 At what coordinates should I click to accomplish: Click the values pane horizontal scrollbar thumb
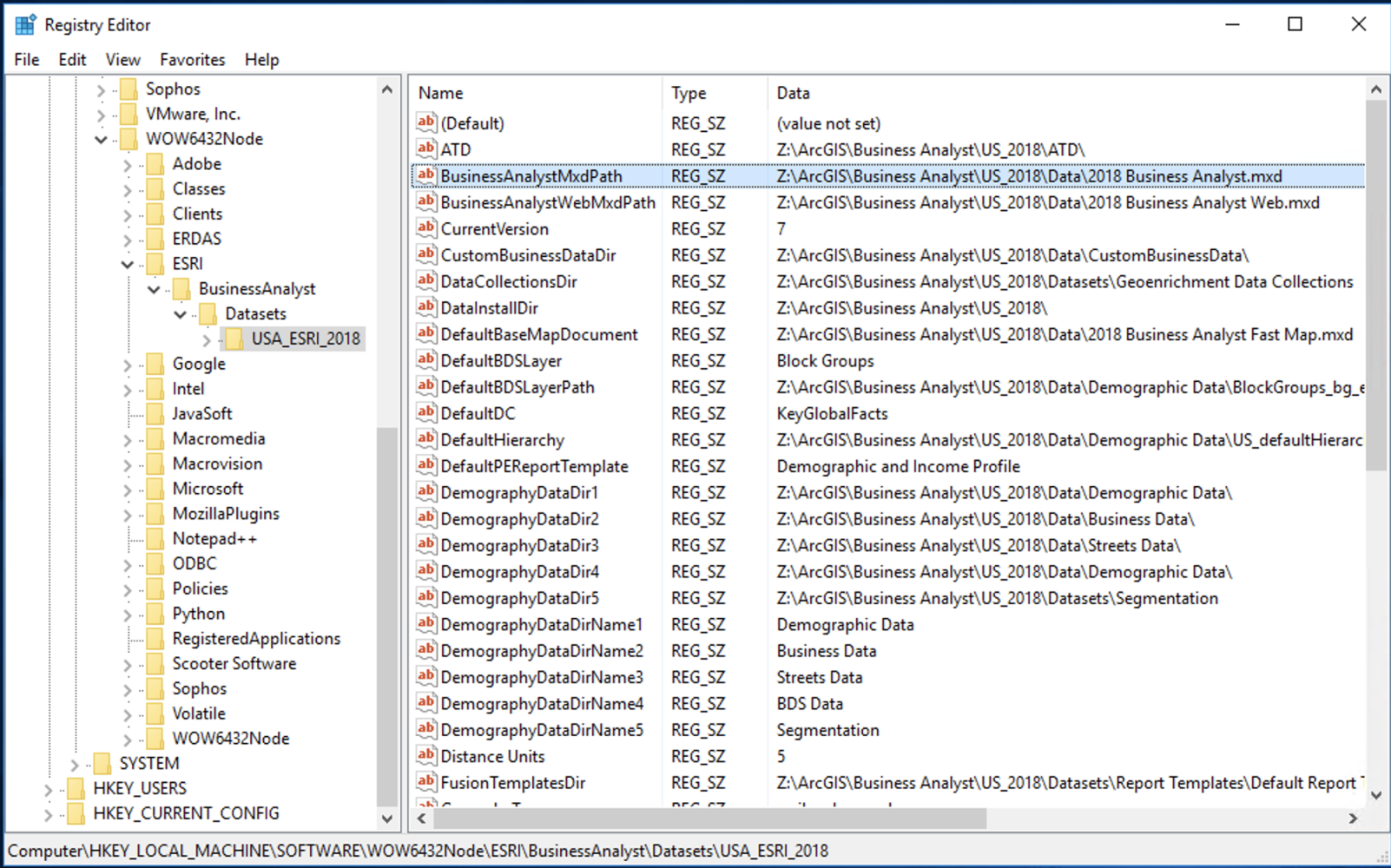[x=709, y=818]
